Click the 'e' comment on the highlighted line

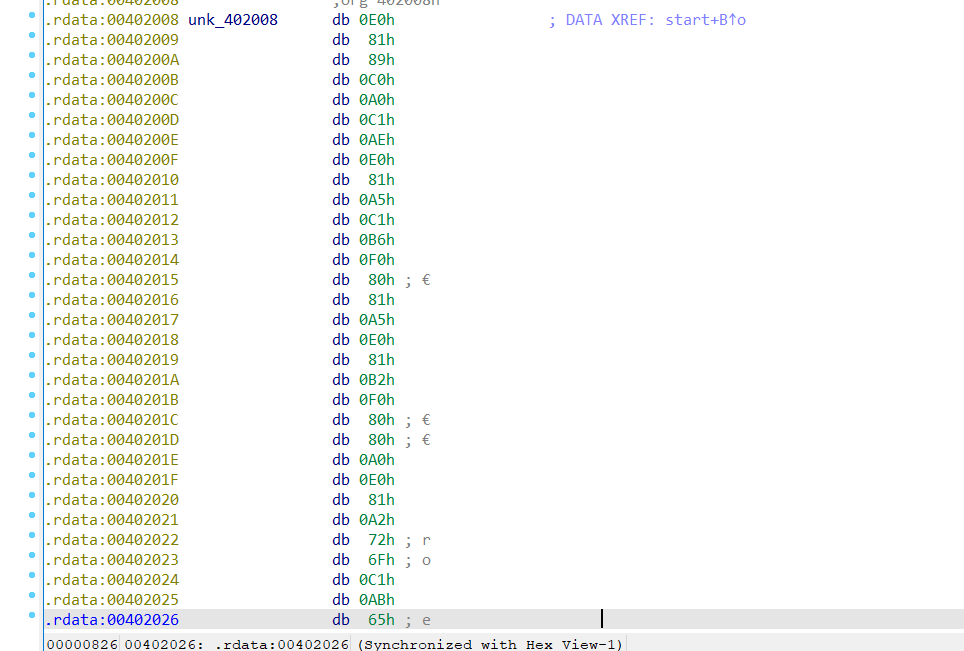[x=426, y=620]
